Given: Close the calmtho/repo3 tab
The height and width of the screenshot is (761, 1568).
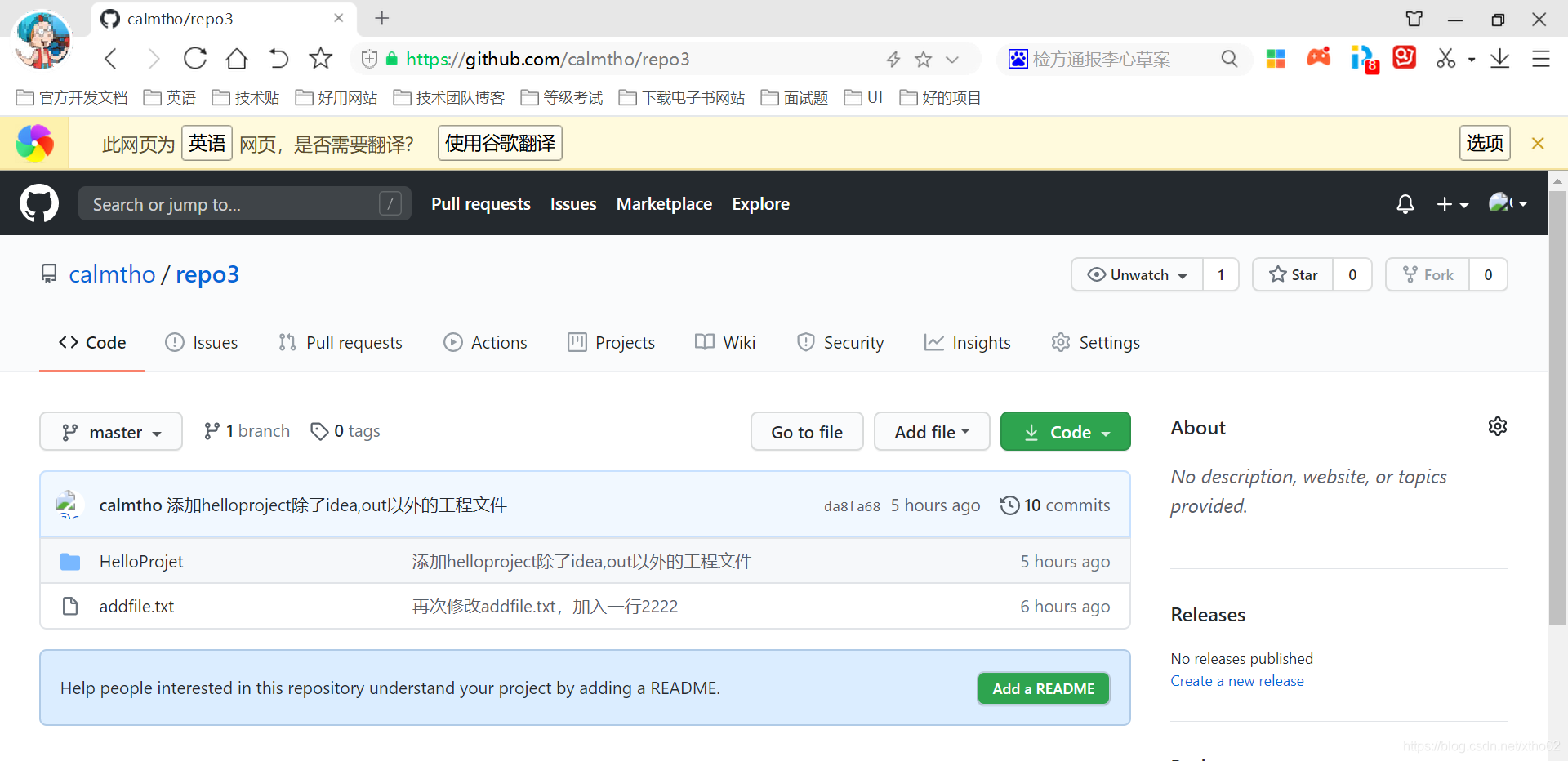Looking at the screenshot, I should click(339, 18).
